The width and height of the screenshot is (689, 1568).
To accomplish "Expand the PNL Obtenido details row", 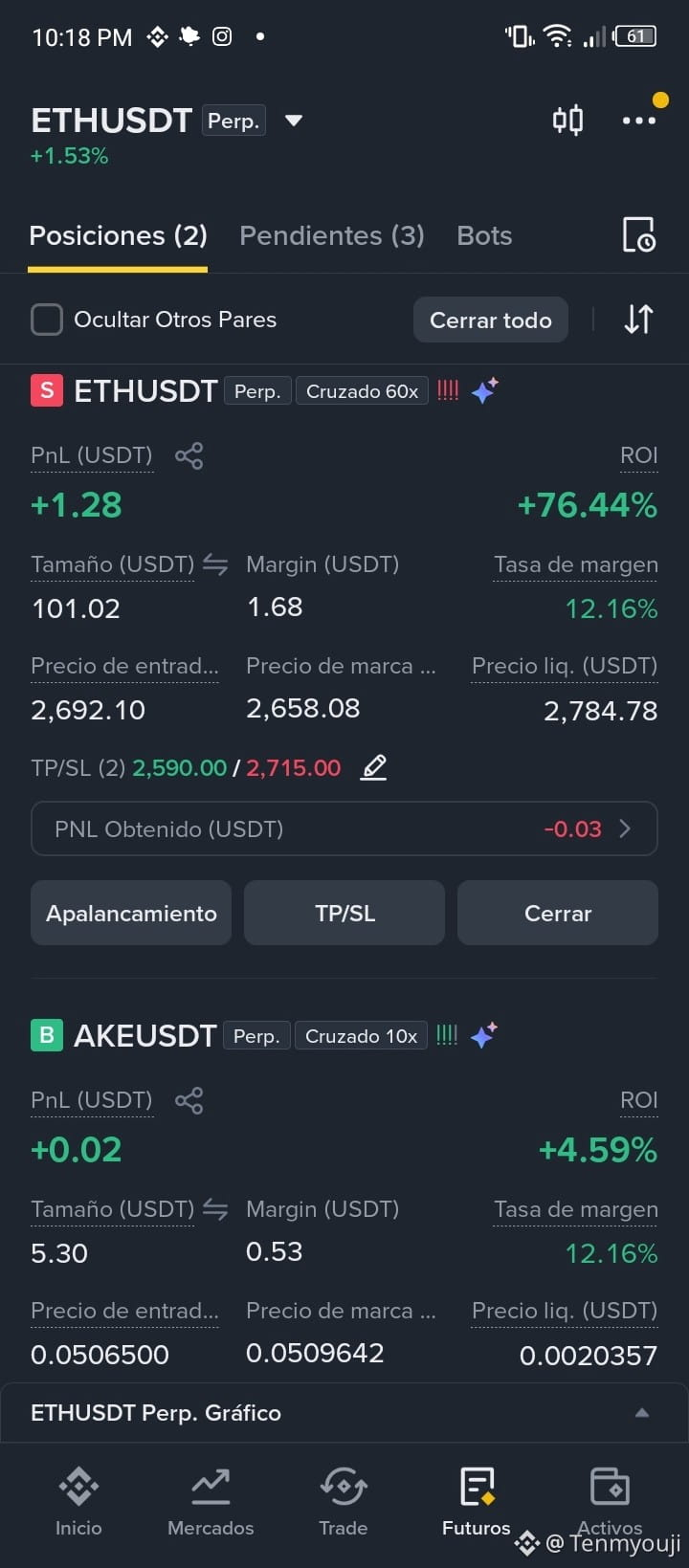I will pyautogui.click(x=344, y=828).
